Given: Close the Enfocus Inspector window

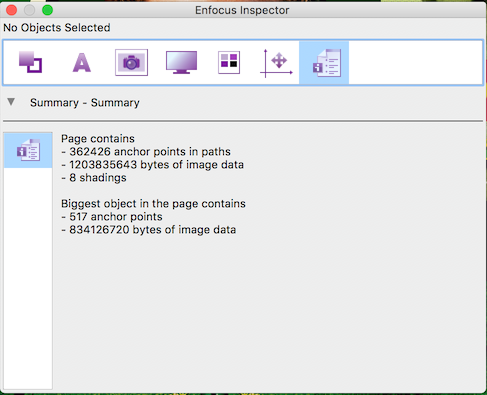Looking at the screenshot, I should (11, 10).
